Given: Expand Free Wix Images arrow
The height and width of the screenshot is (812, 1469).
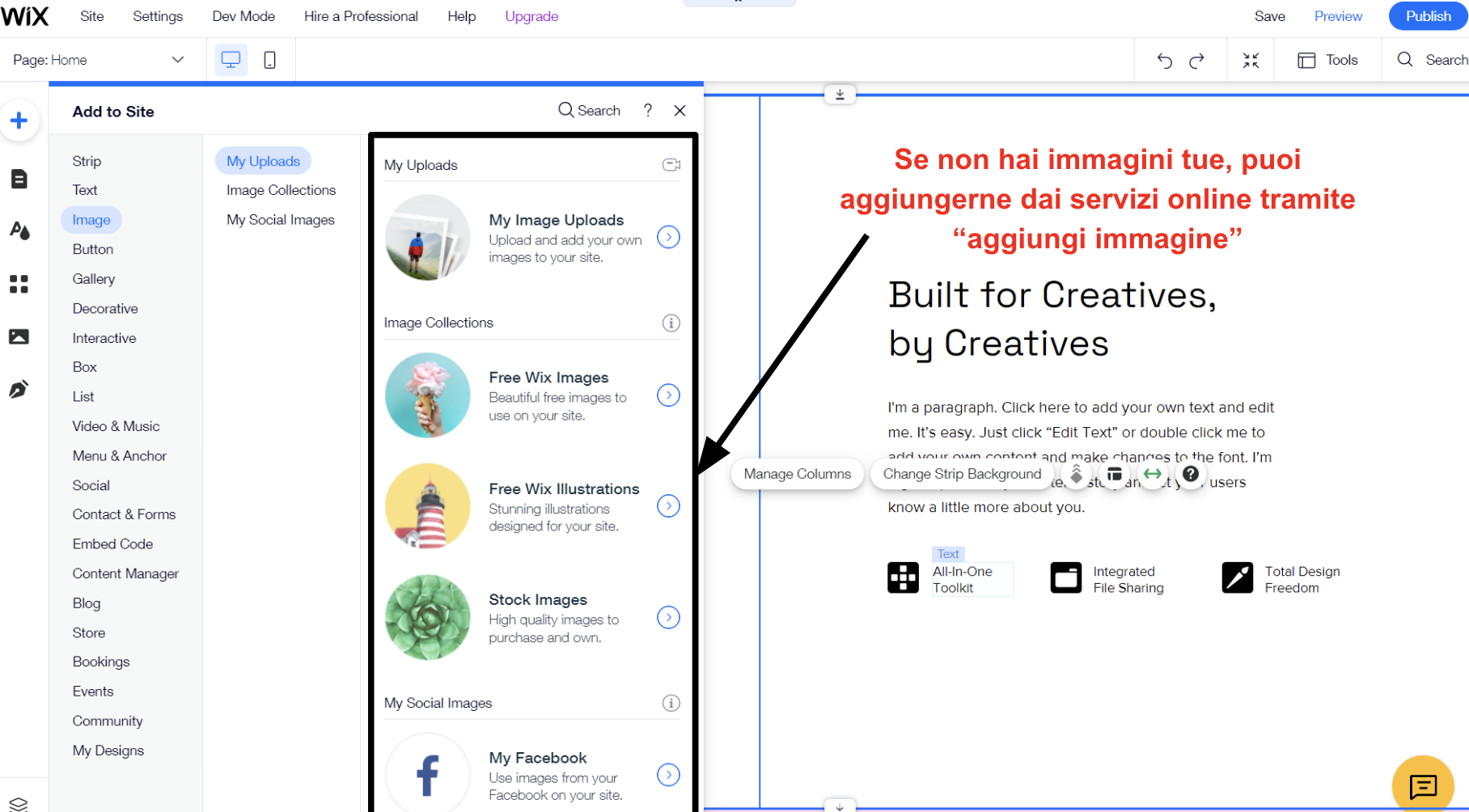Looking at the screenshot, I should point(668,395).
